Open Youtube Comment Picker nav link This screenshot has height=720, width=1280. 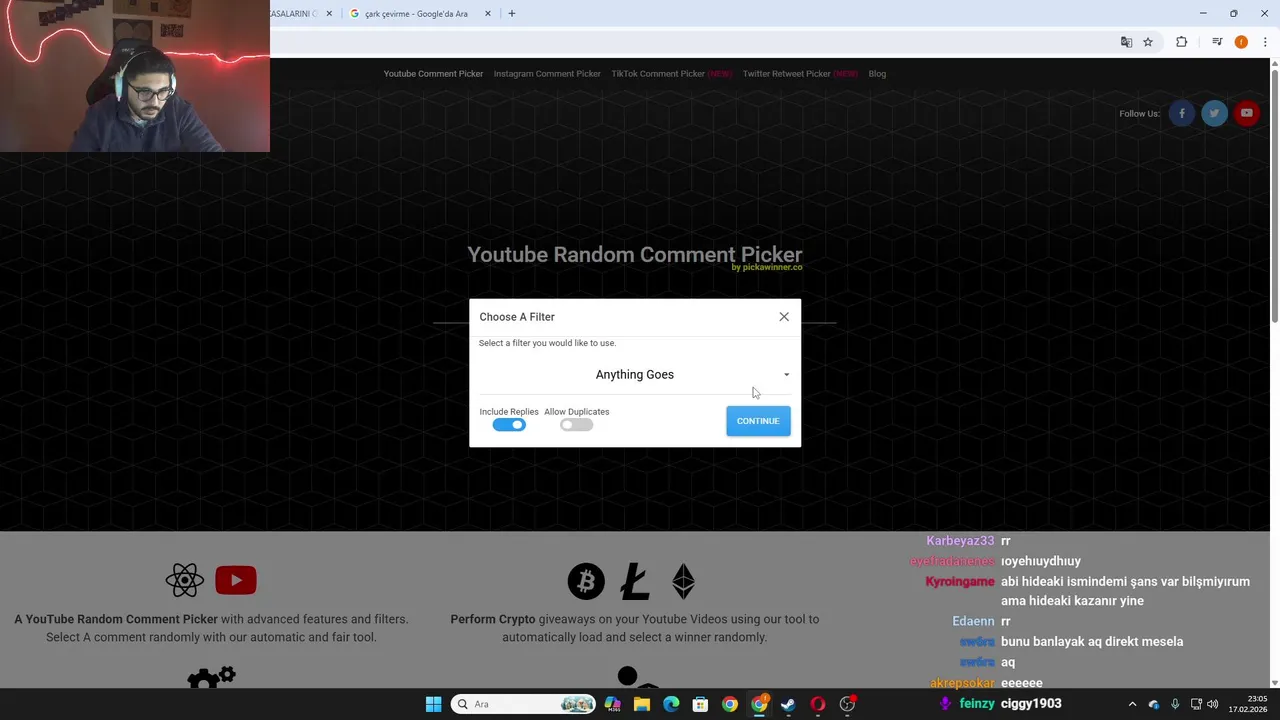(433, 73)
